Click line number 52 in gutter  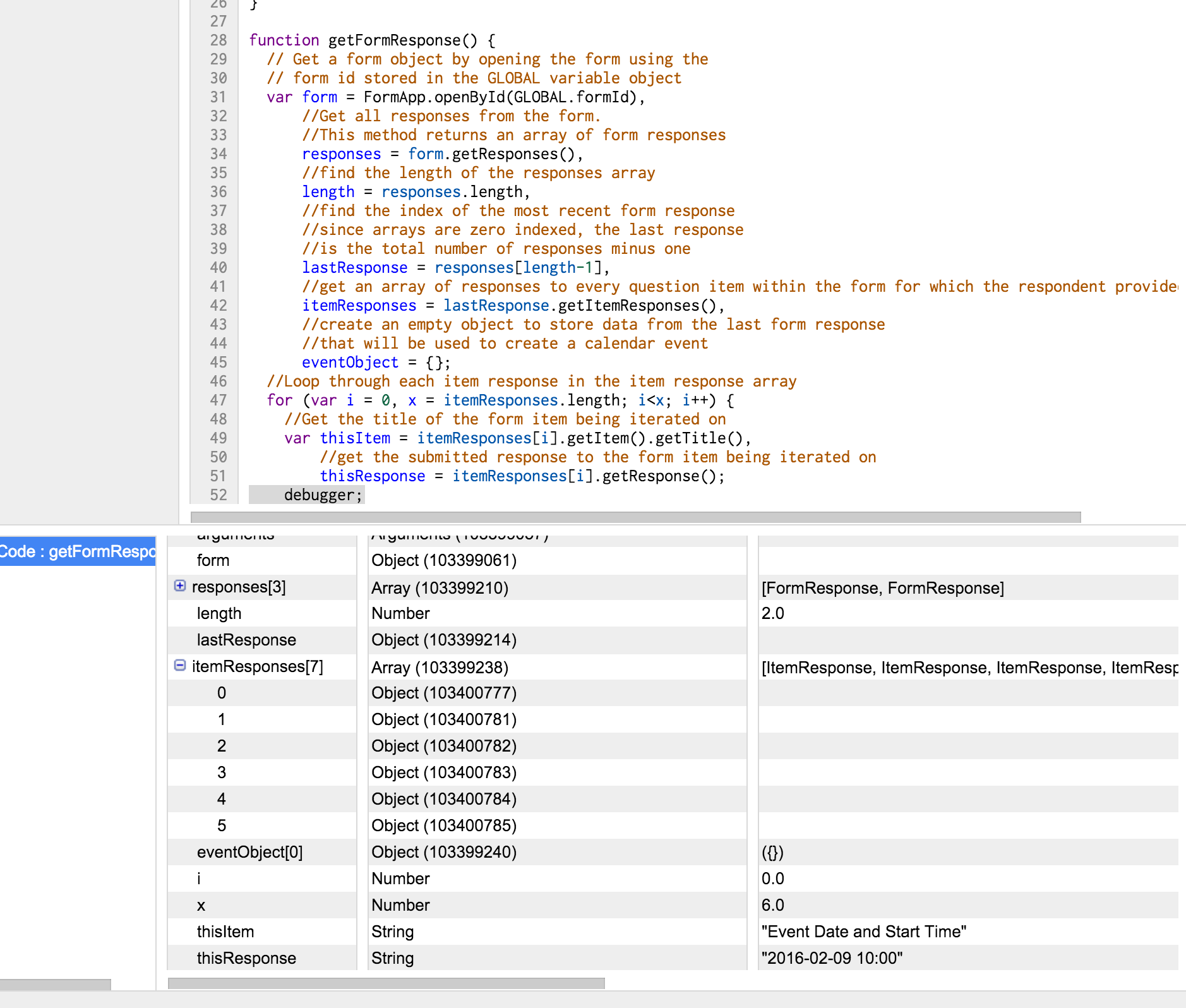(219, 495)
